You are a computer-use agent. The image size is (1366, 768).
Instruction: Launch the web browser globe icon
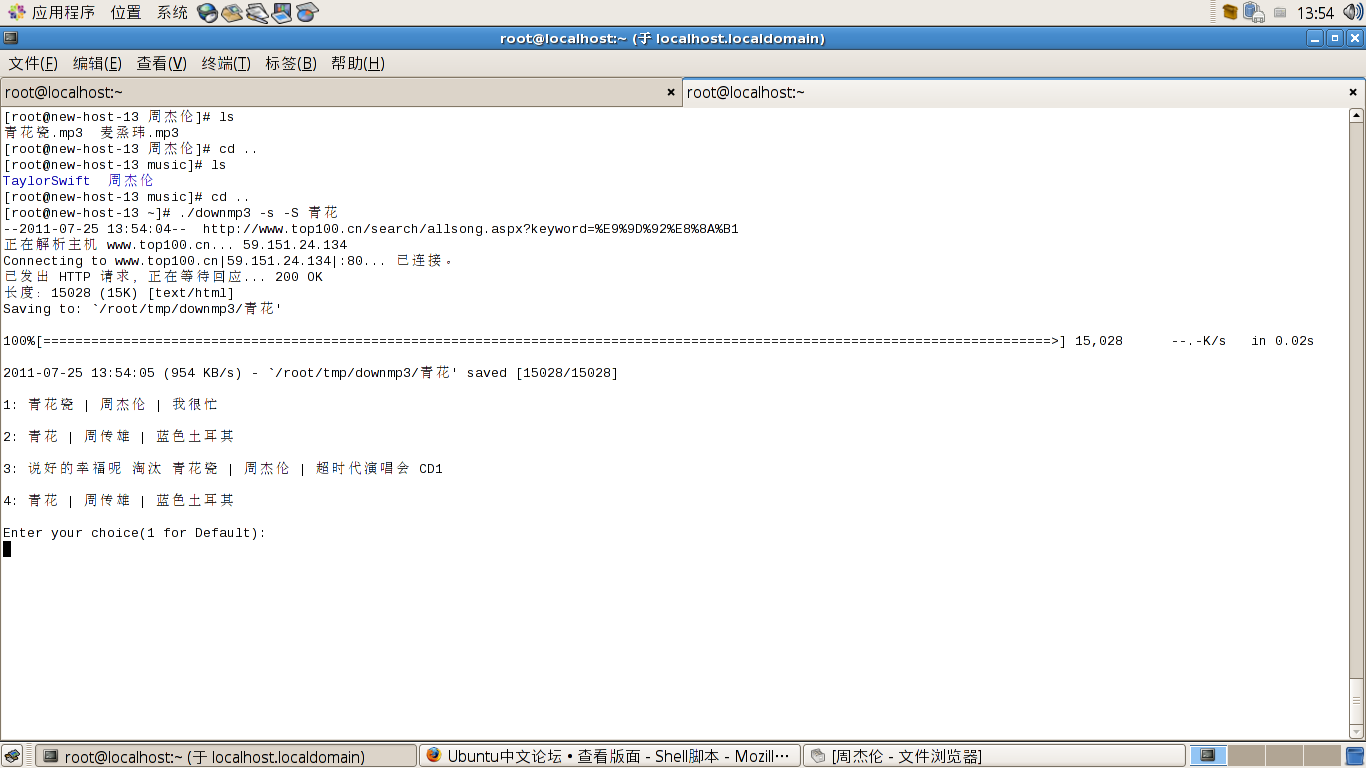208,13
